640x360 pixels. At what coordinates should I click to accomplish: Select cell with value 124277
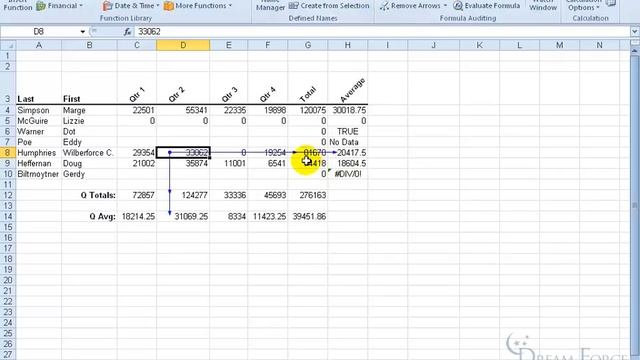tap(183, 195)
